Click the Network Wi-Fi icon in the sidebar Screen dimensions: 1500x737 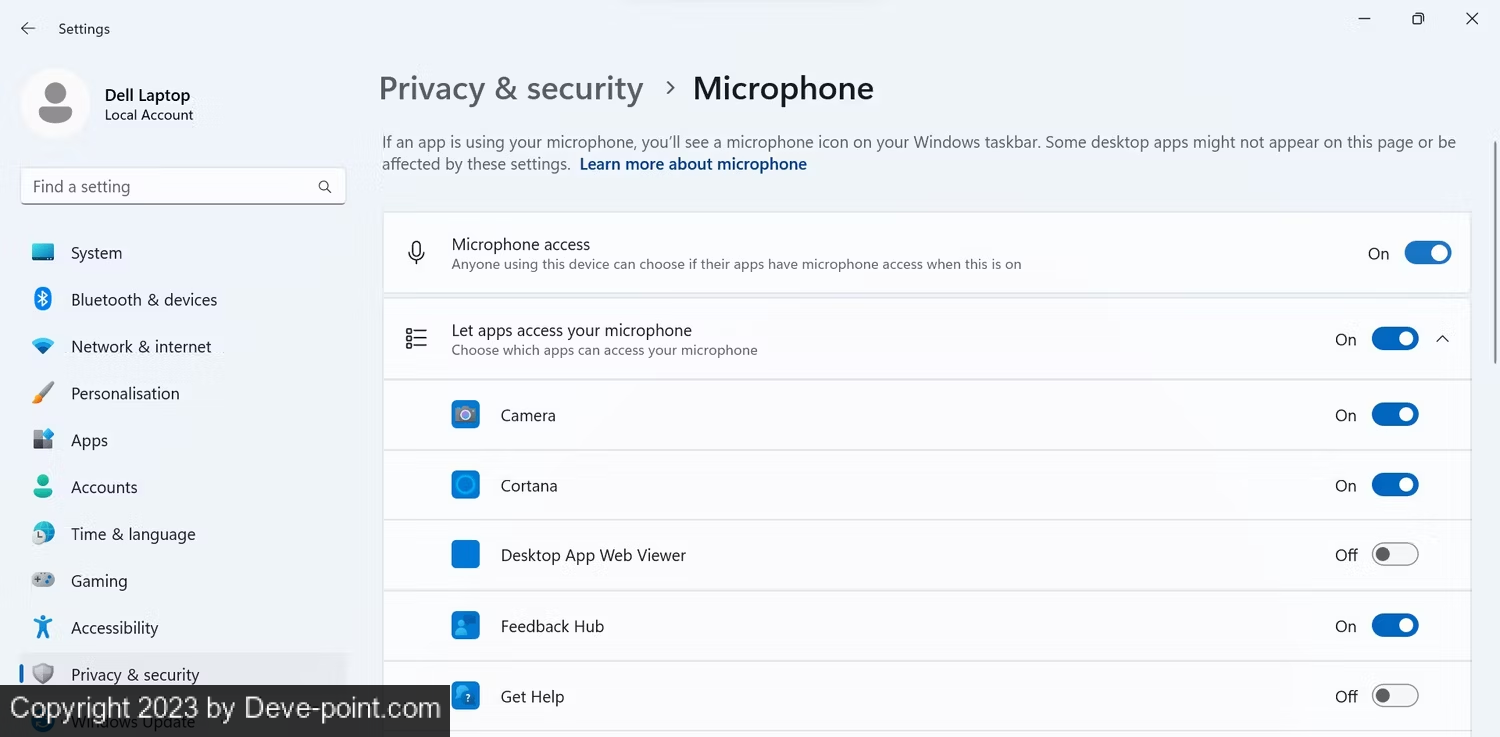[x=43, y=346]
